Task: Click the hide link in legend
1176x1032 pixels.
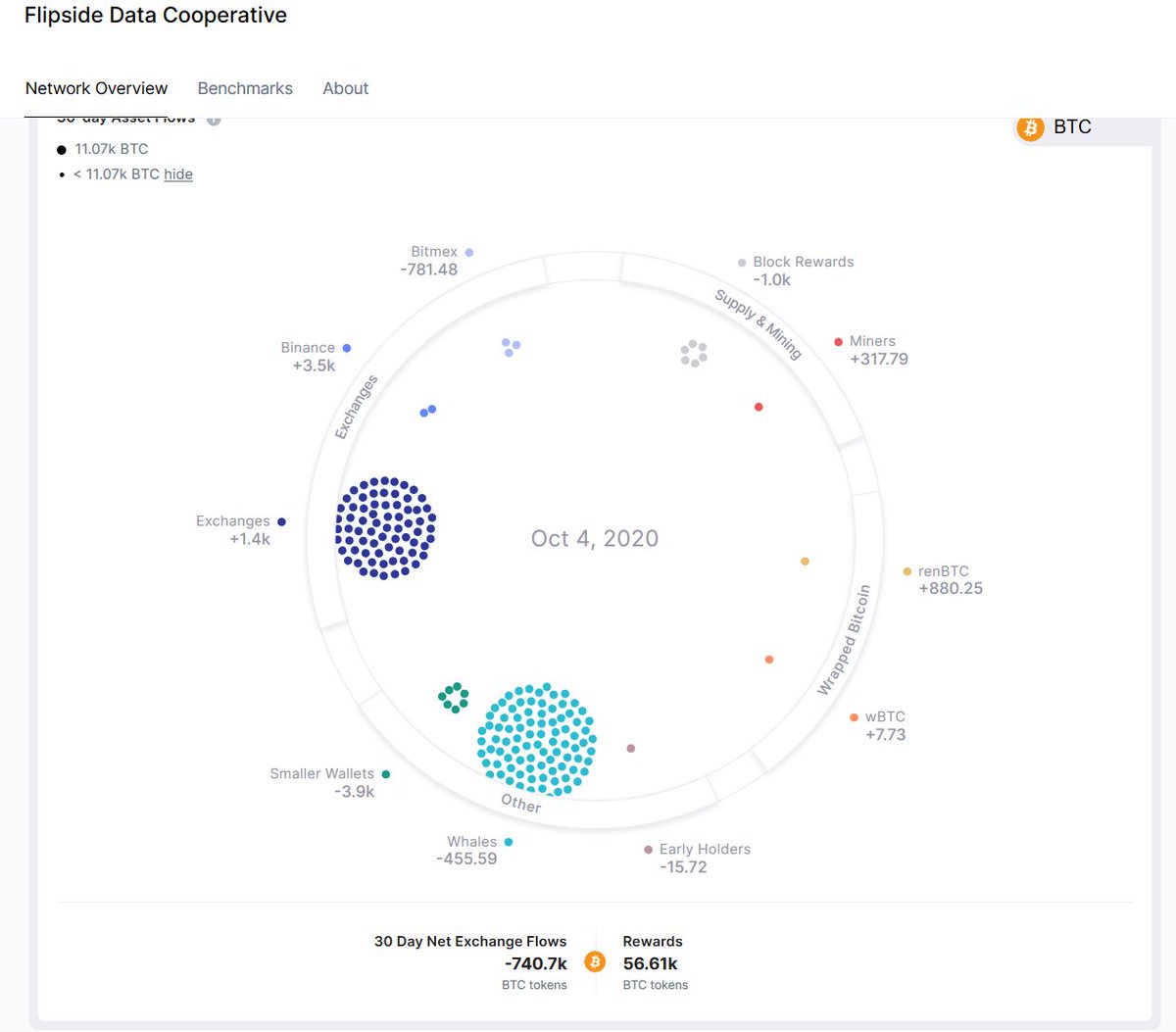Action: tap(178, 174)
